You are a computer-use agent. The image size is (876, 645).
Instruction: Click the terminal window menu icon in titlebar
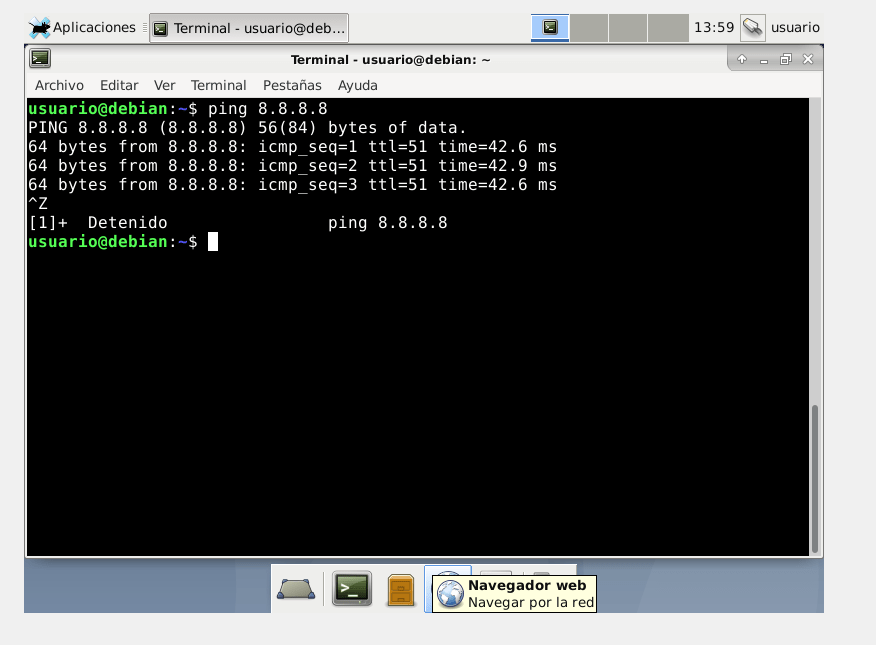point(40,59)
